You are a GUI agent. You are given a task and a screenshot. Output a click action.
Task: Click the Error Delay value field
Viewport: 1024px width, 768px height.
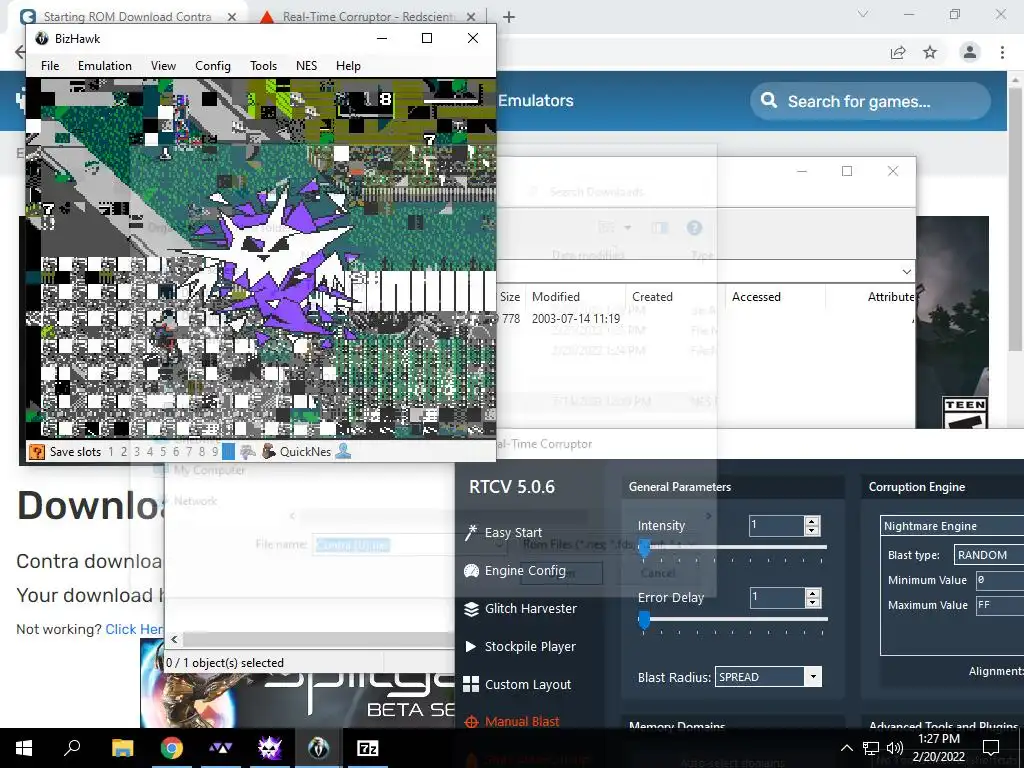pyautogui.click(x=776, y=597)
